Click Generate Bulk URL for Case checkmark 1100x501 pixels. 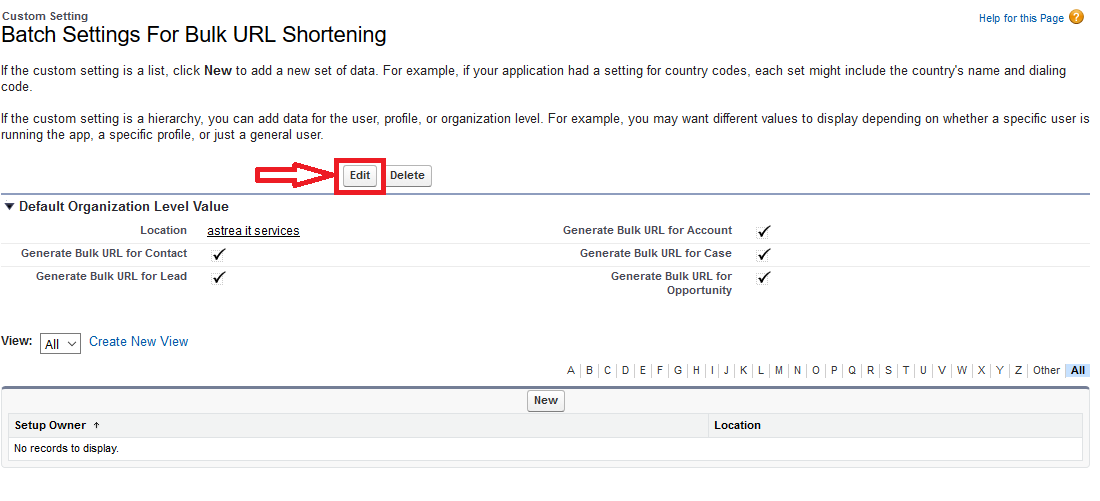(764, 254)
